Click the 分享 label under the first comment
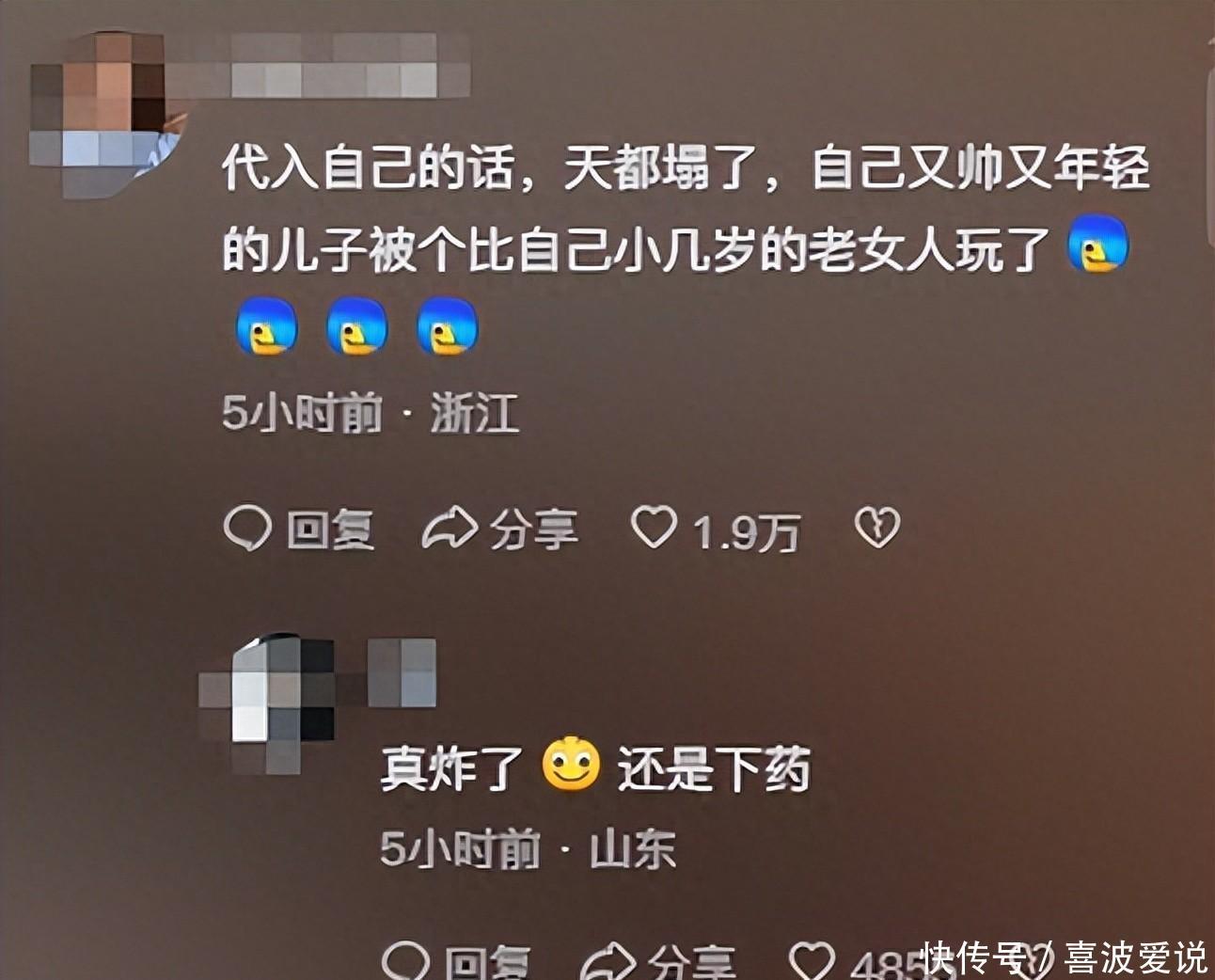Screen dimensions: 1215x980 (x=533, y=530)
